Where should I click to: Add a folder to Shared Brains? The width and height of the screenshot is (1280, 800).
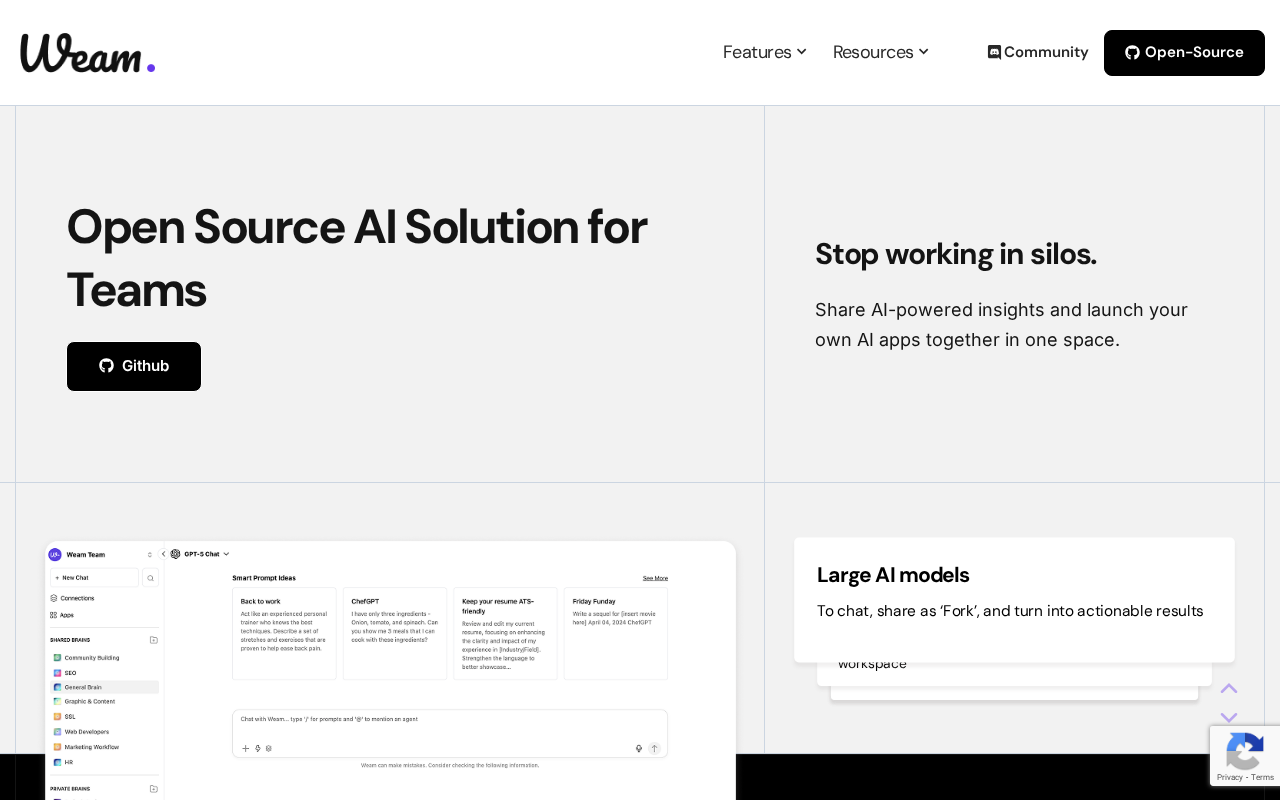click(x=154, y=640)
